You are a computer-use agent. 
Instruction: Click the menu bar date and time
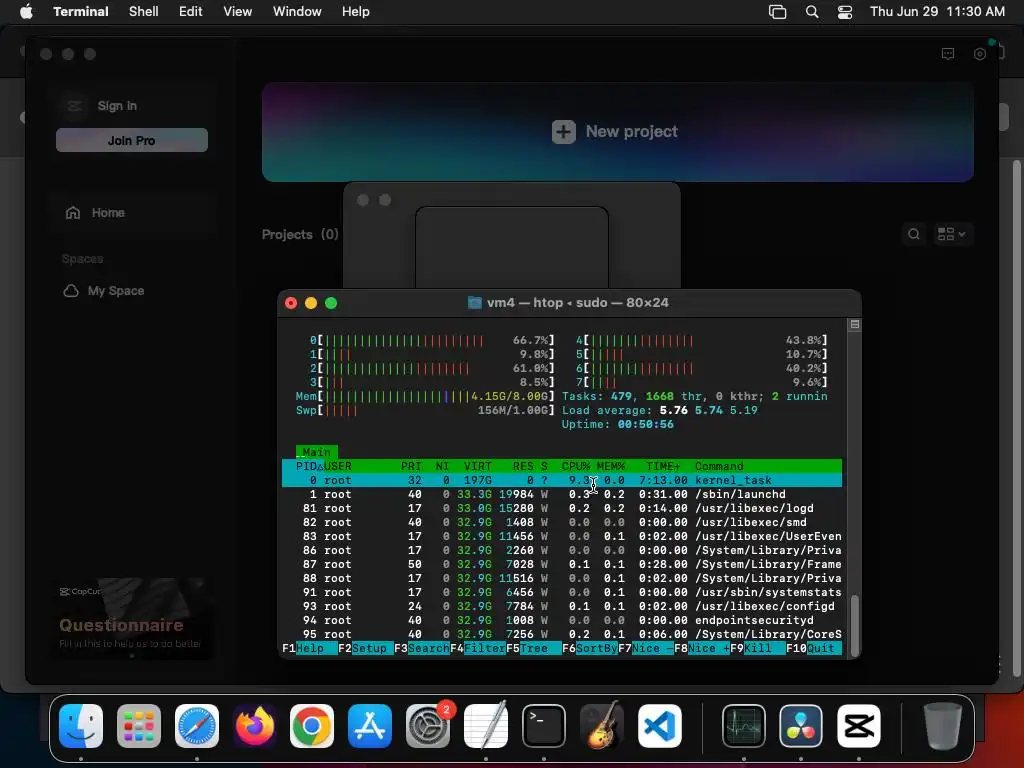937,11
